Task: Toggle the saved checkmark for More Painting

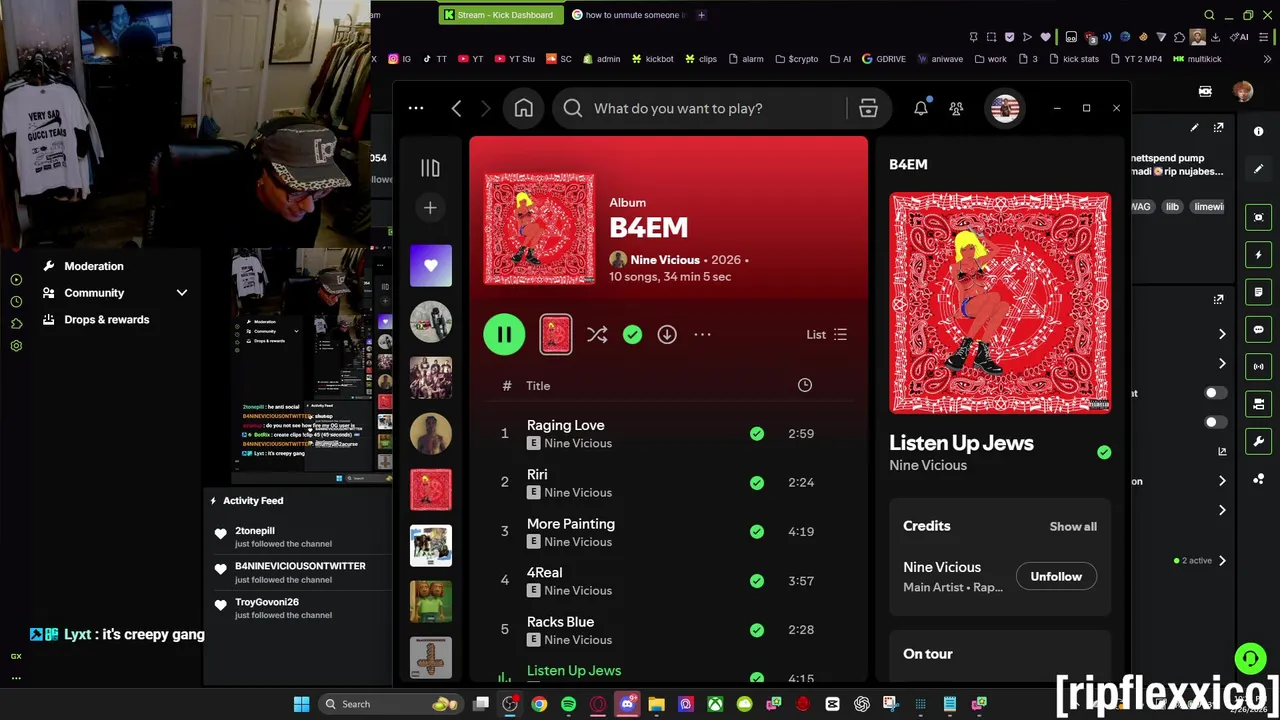Action: pyautogui.click(x=757, y=532)
